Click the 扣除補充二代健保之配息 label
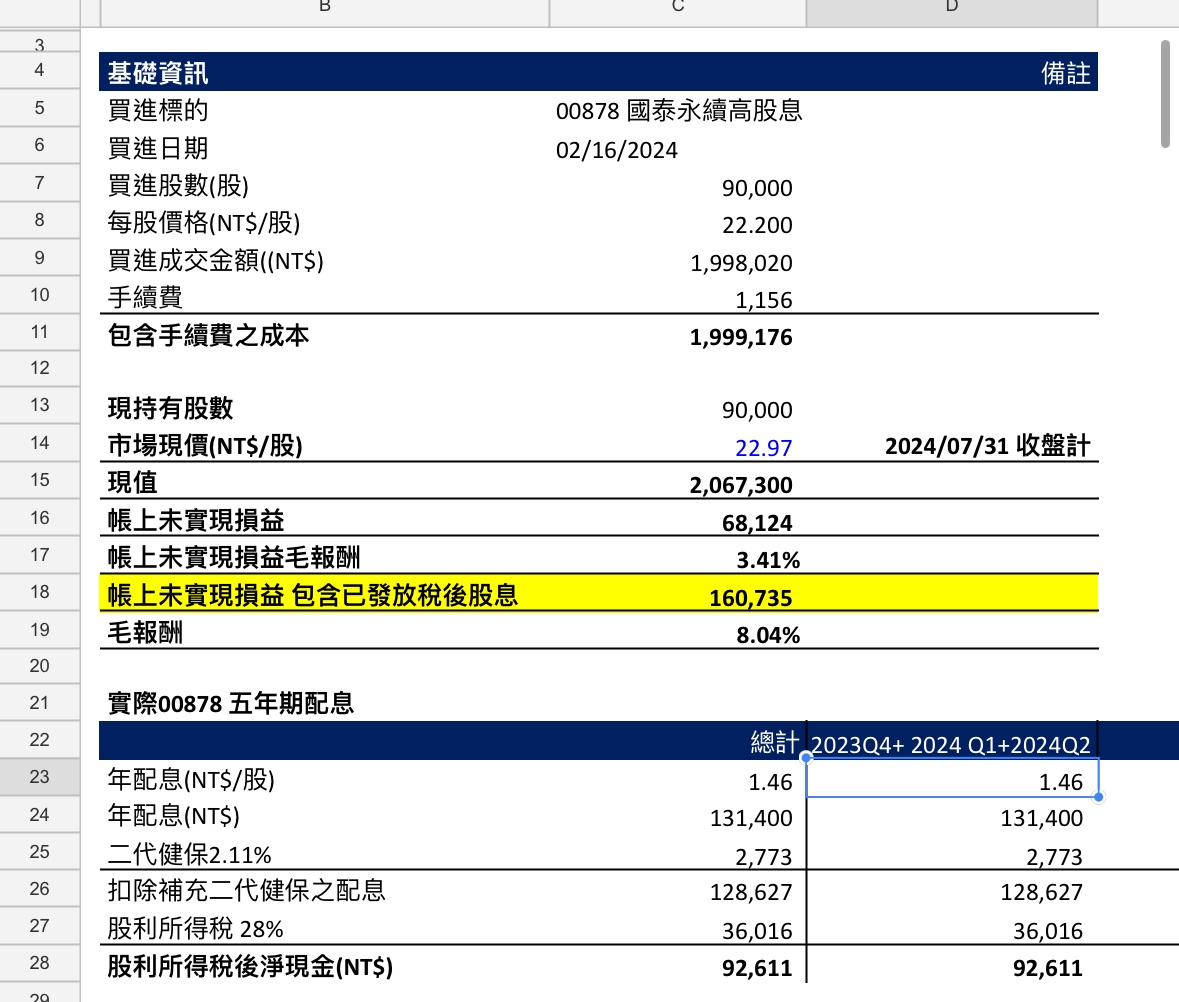Image resolution: width=1179 pixels, height=1002 pixels. pyautogui.click(x=247, y=890)
